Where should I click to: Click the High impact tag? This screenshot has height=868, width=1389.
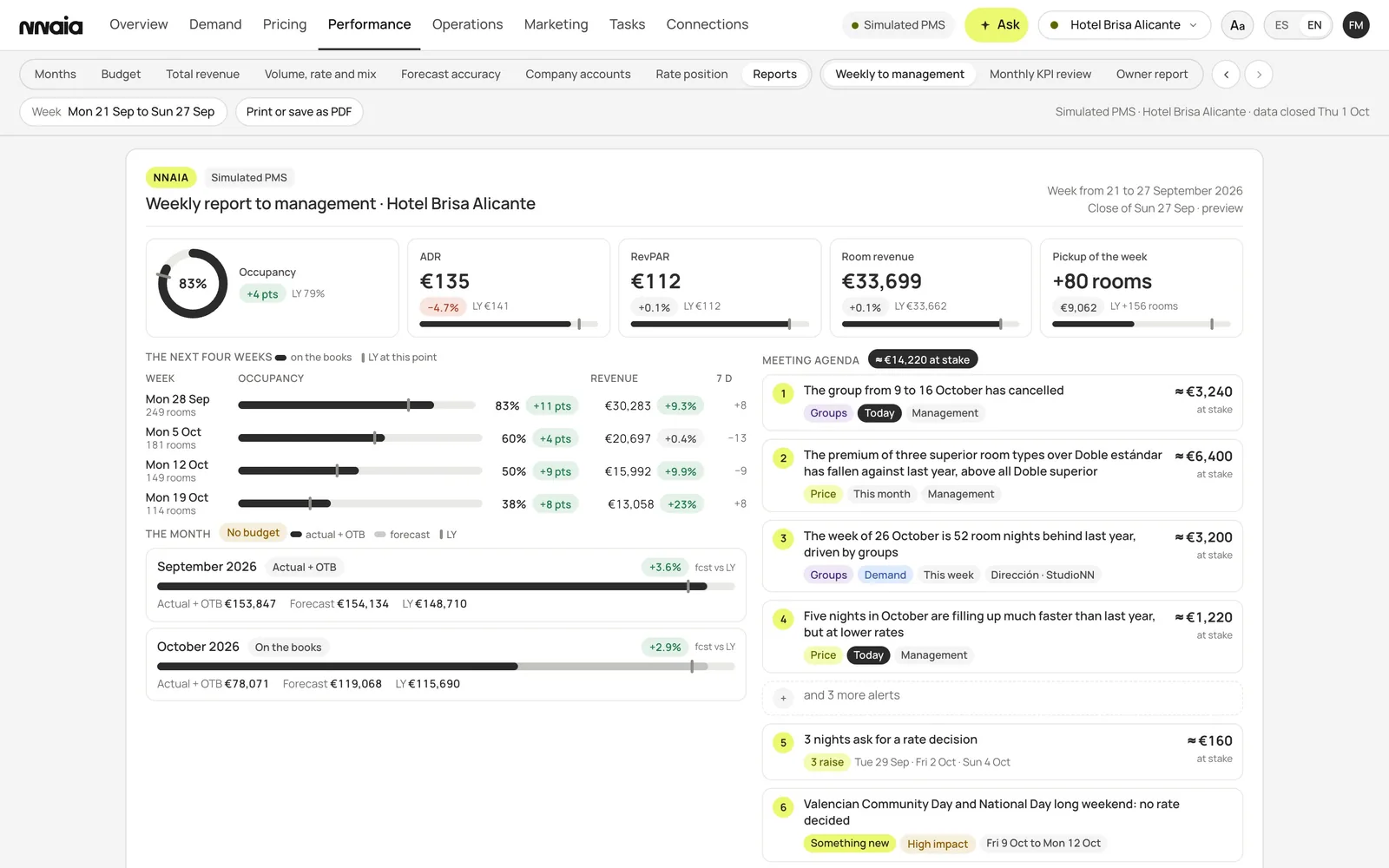click(x=937, y=844)
